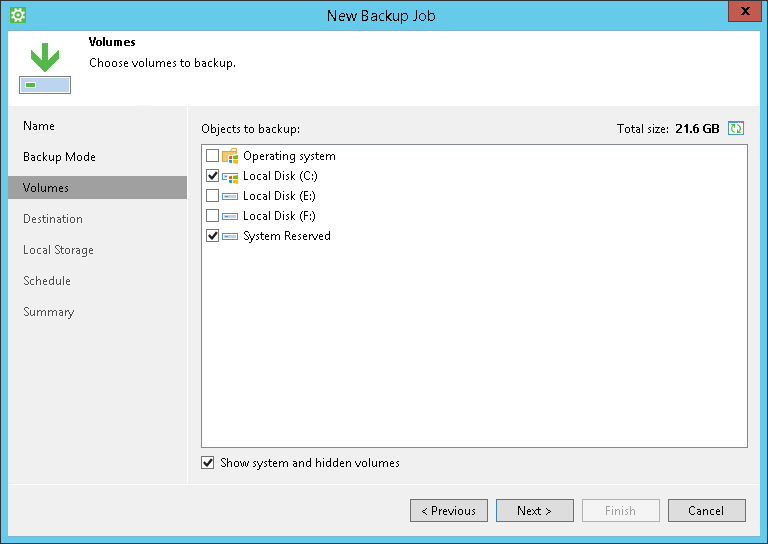The height and width of the screenshot is (544, 768).
Task: Click the Local Disk (C:) drive icon
Action: point(230,176)
